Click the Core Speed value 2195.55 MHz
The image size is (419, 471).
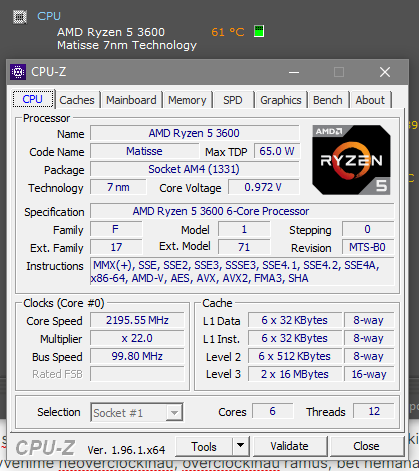point(137,320)
